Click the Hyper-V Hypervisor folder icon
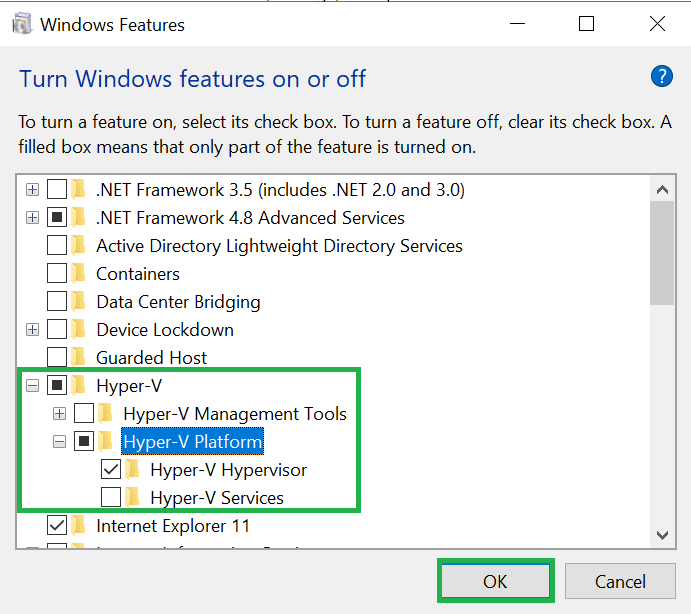691x614 pixels. (134, 470)
